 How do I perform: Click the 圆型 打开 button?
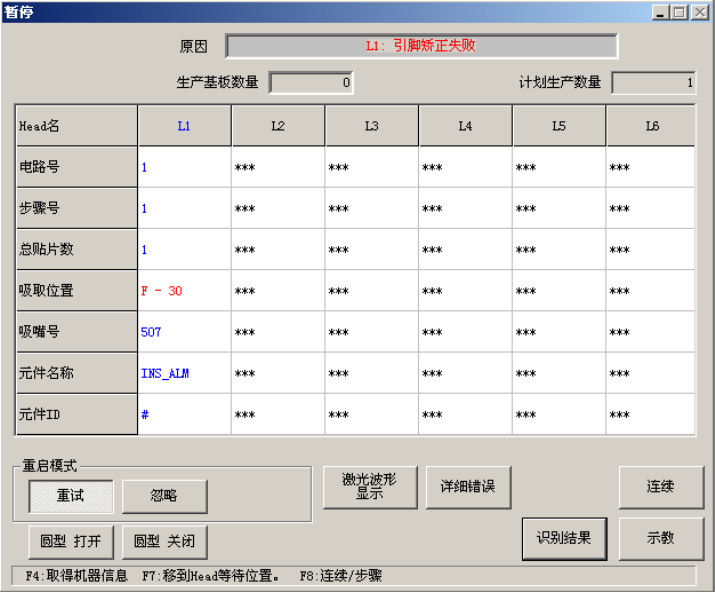71,542
